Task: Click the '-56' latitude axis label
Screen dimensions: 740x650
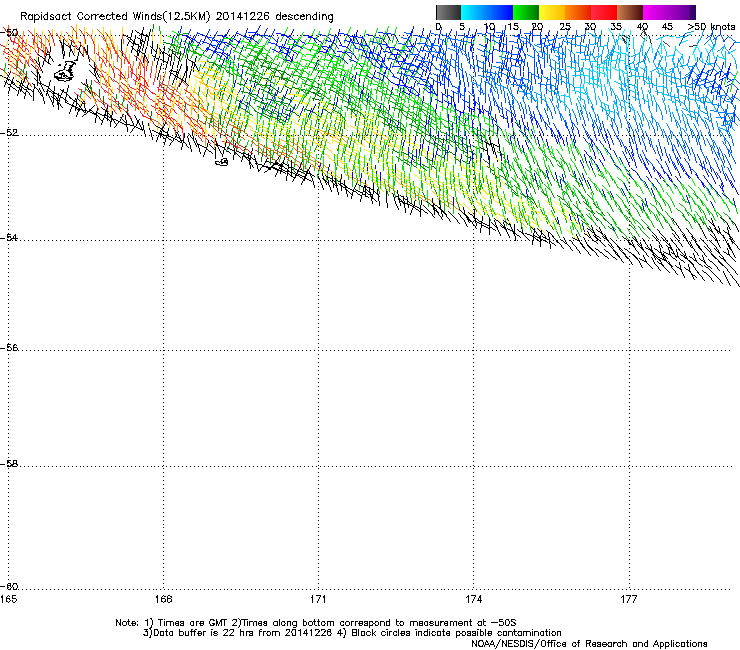Action: (9, 348)
